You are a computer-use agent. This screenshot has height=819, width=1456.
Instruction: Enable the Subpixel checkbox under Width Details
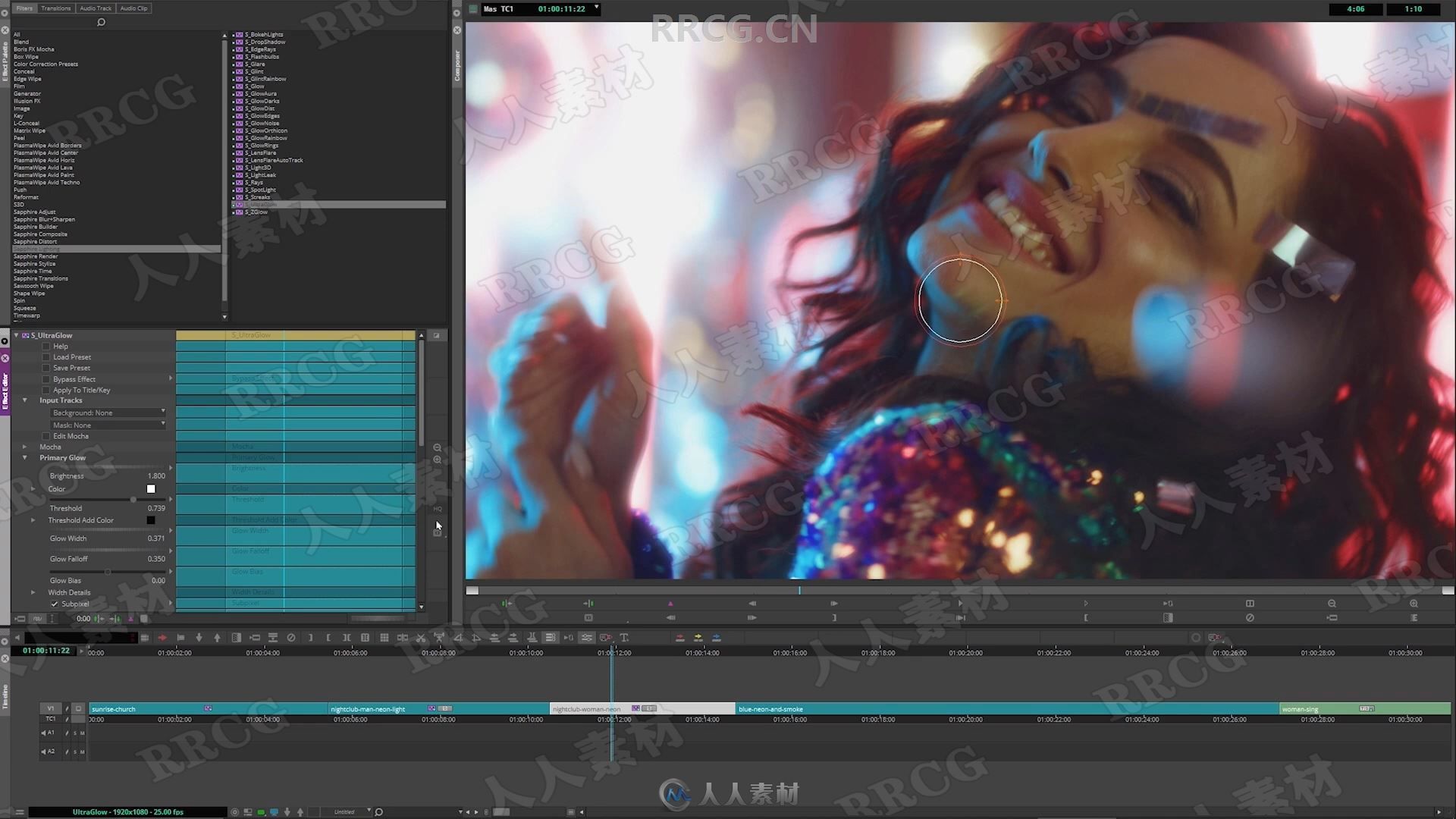pyautogui.click(x=54, y=604)
